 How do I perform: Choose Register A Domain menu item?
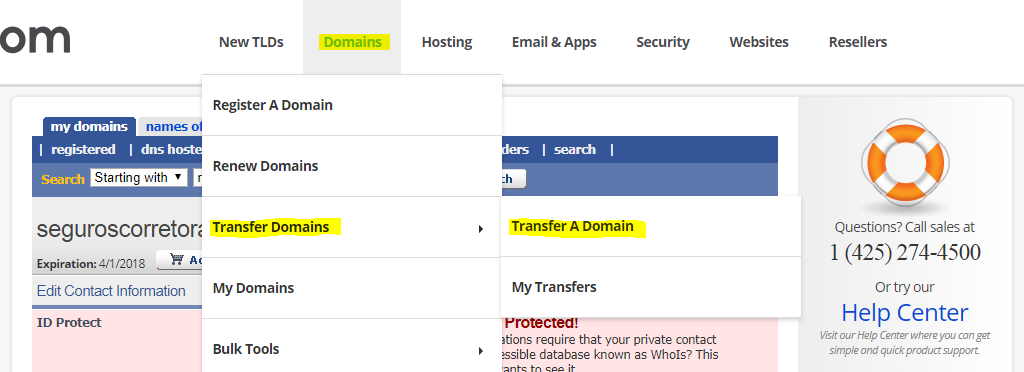272,105
